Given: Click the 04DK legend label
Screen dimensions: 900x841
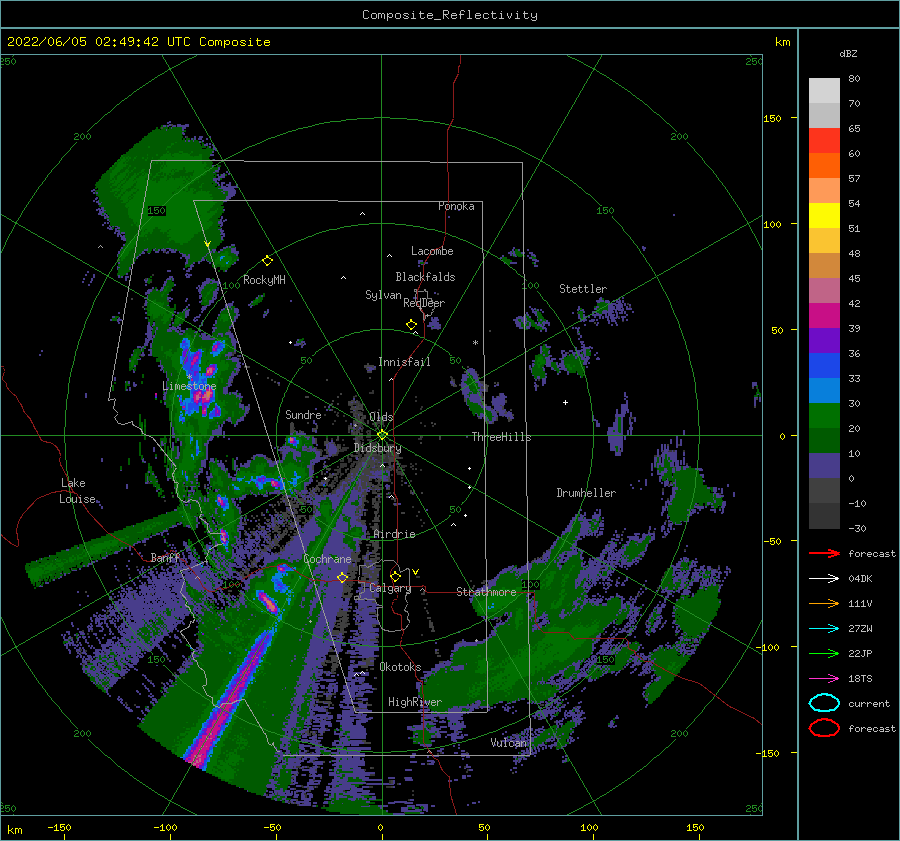Looking at the screenshot, I should click(x=860, y=579).
